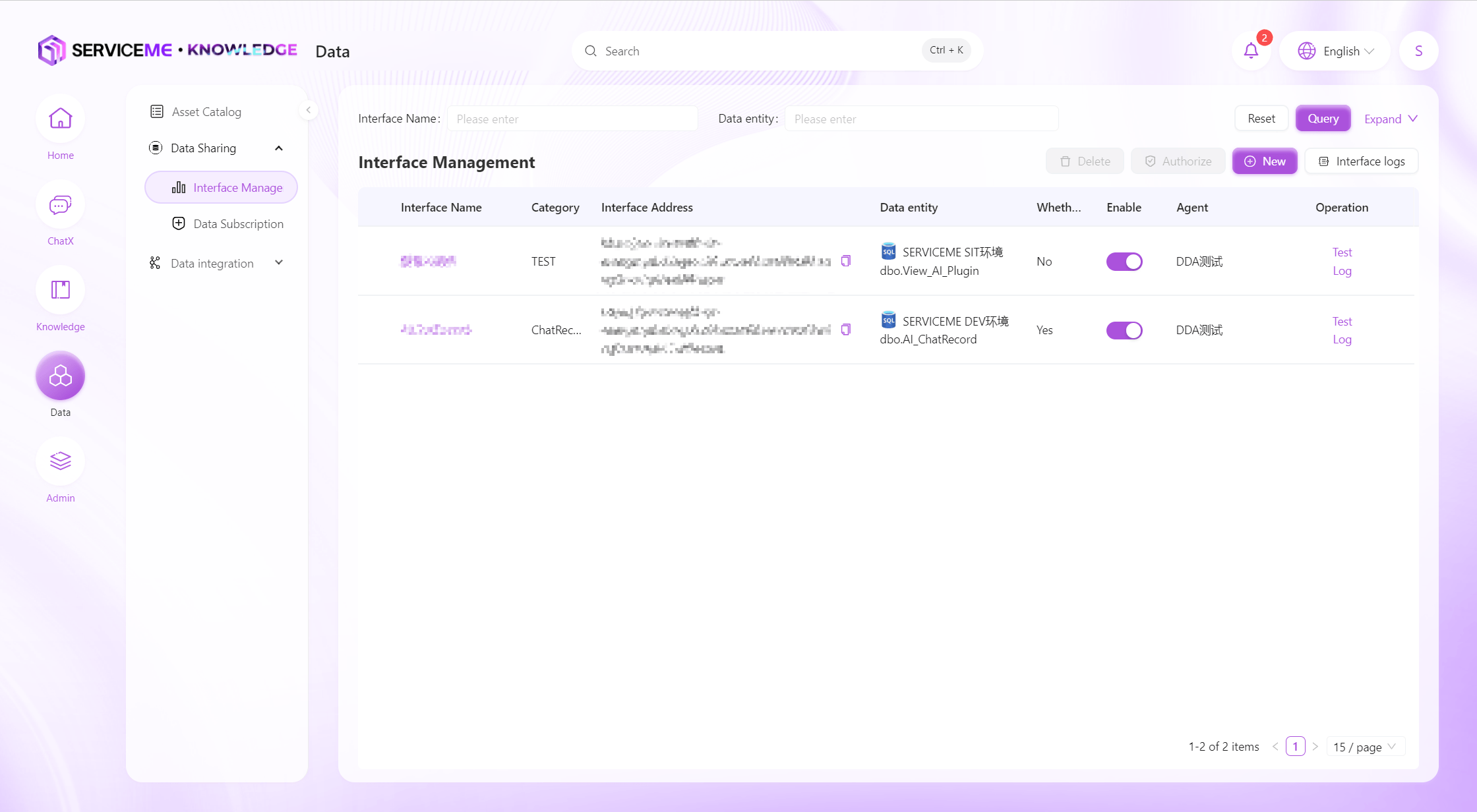The image size is (1477, 812).
Task: Select Interface Manage menu item
Action: pos(221,187)
